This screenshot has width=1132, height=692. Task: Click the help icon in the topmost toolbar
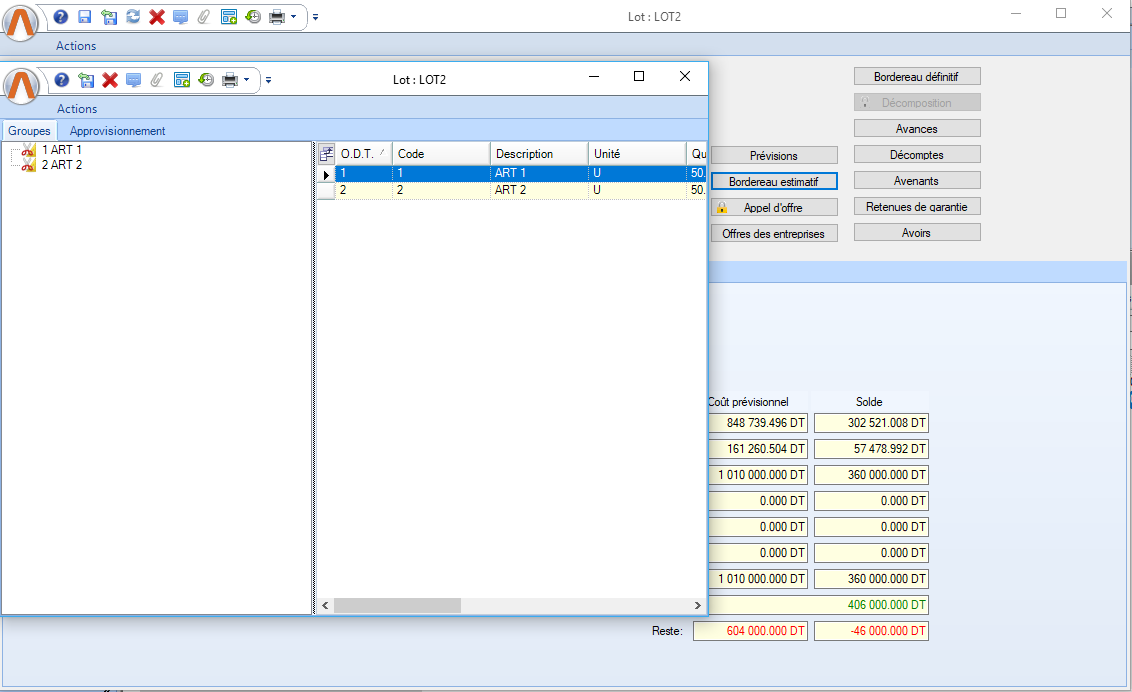coord(61,17)
